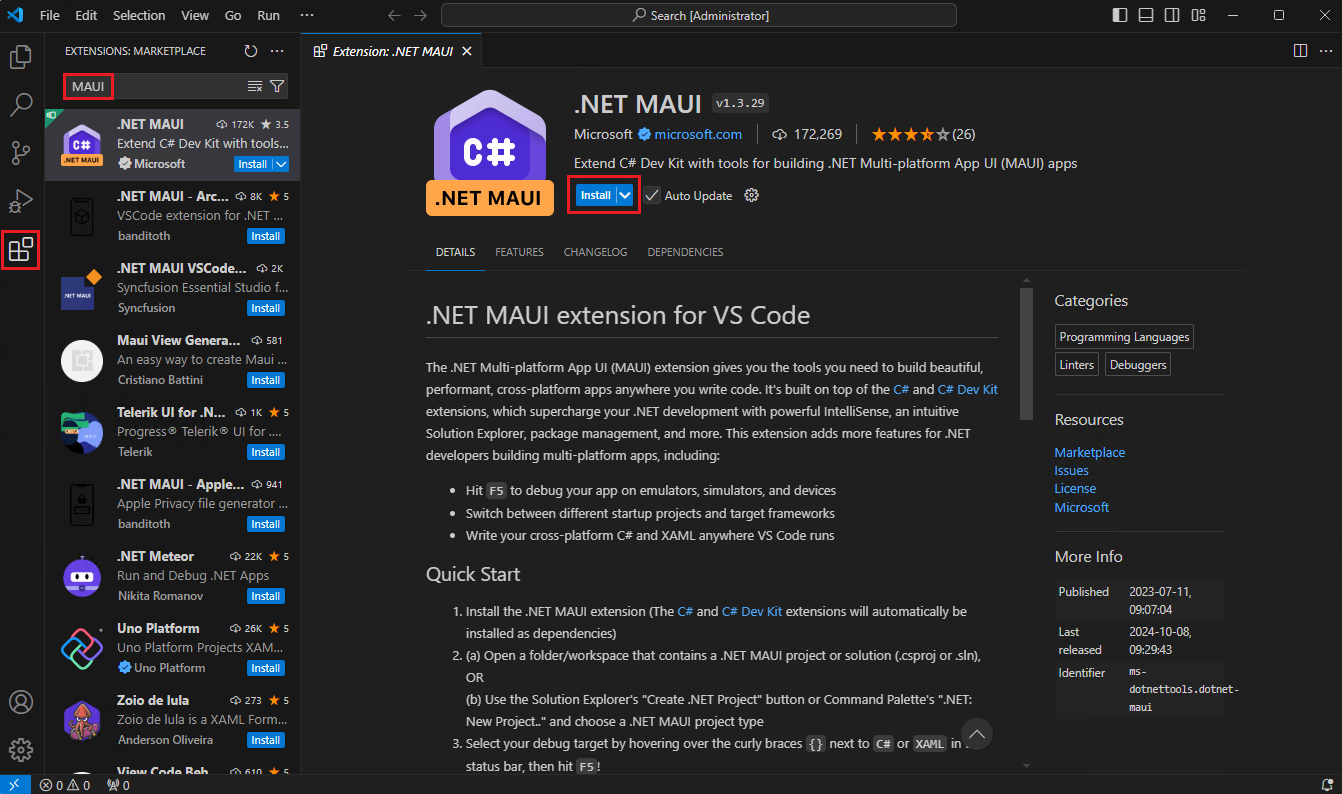This screenshot has width=1342, height=794.
Task: Switch to the CHANGELOG tab
Action: pos(595,252)
